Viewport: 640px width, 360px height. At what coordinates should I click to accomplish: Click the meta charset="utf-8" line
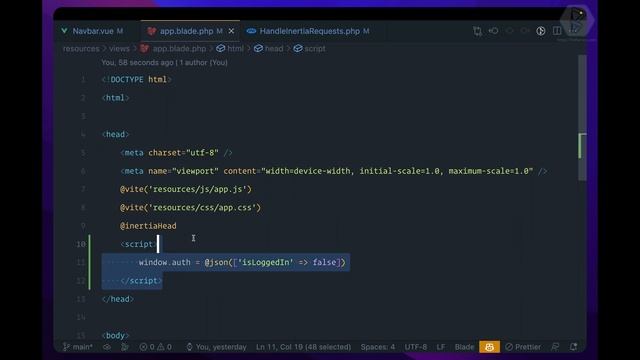click(176, 153)
